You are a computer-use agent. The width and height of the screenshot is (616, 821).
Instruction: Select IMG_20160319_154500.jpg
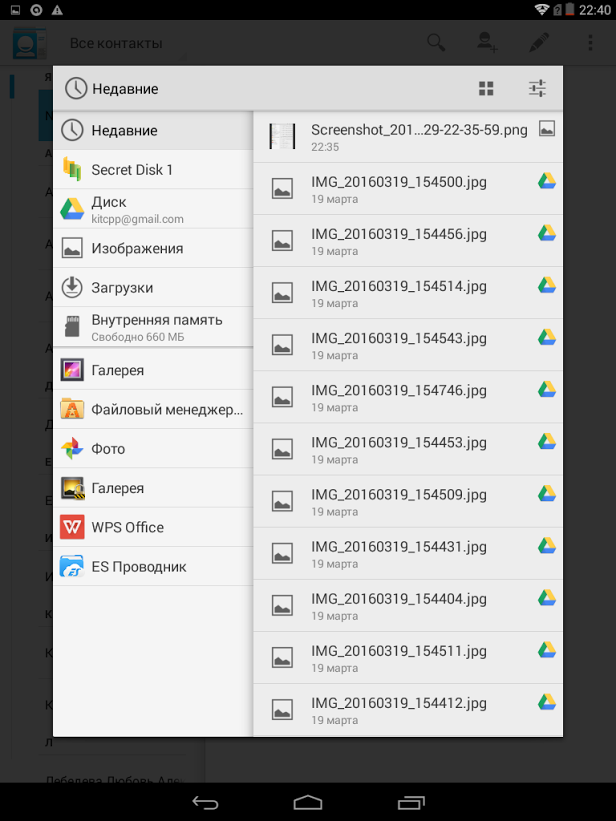[408, 188]
